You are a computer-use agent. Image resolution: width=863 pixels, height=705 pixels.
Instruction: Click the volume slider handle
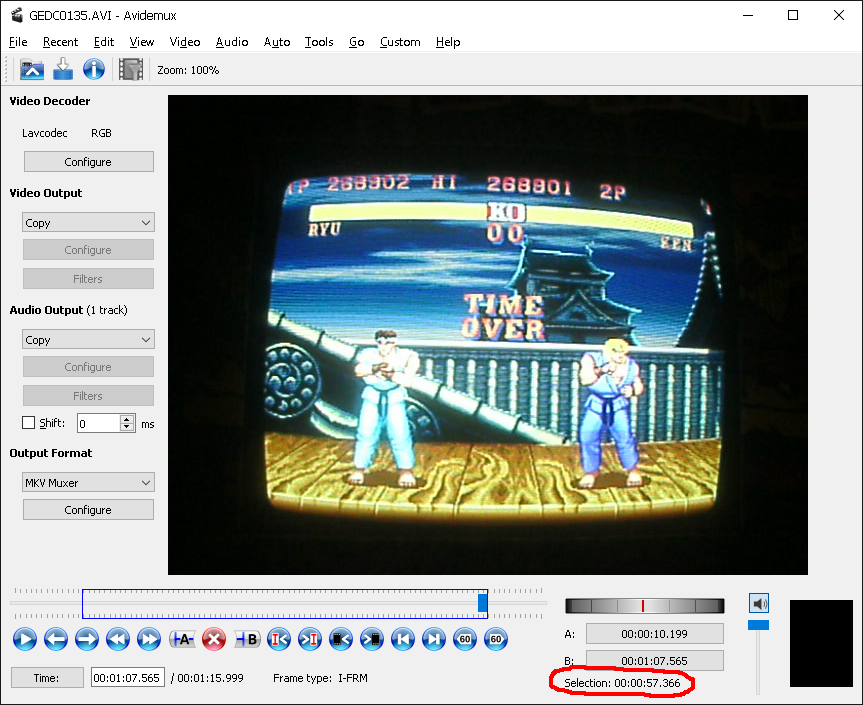click(x=758, y=625)
